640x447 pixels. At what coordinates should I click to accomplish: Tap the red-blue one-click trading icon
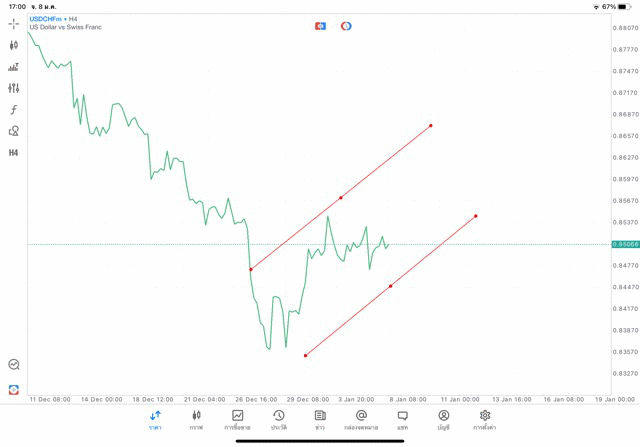(320, 25)
